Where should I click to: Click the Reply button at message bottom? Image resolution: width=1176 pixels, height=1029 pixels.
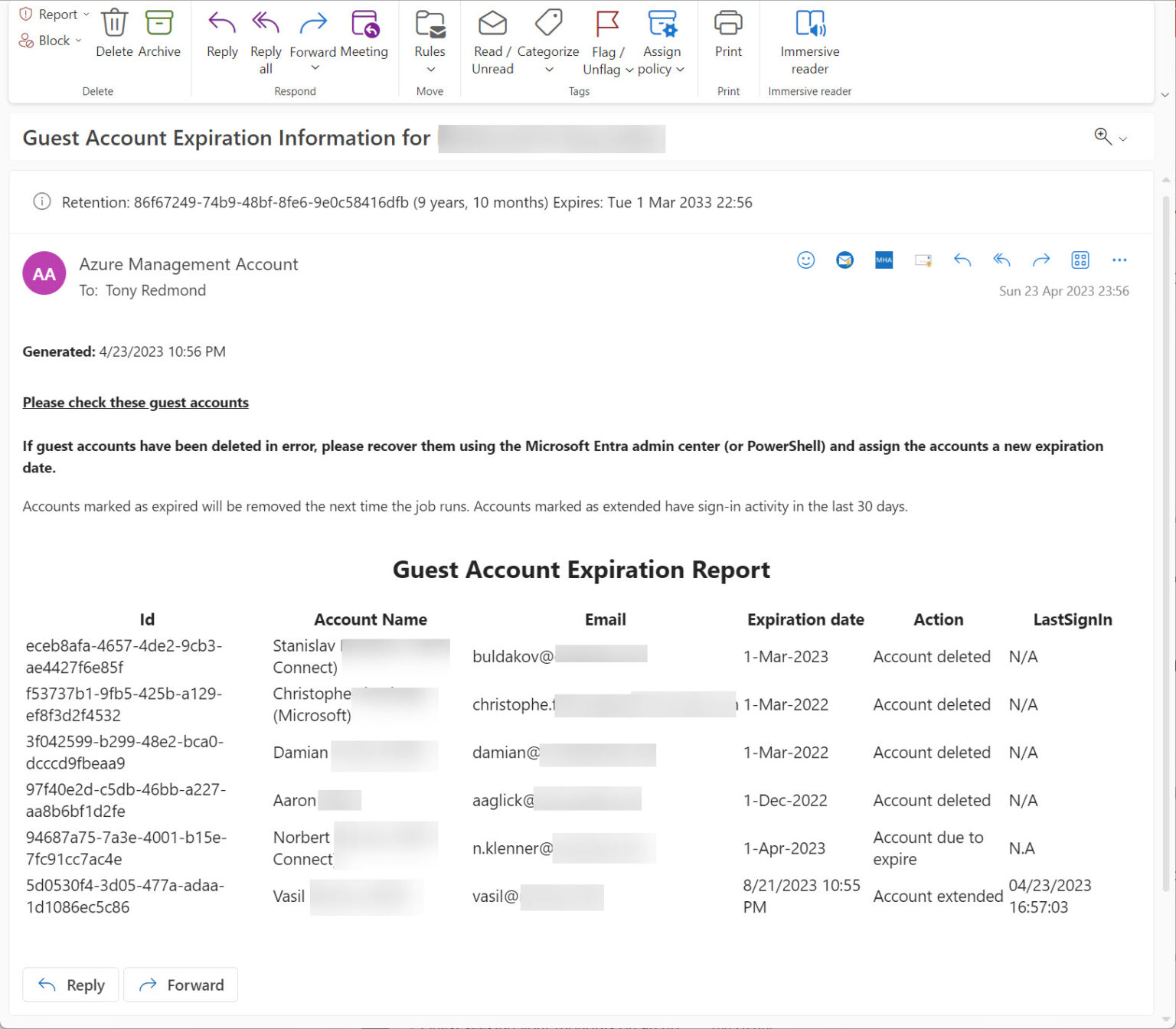(70, 985)
